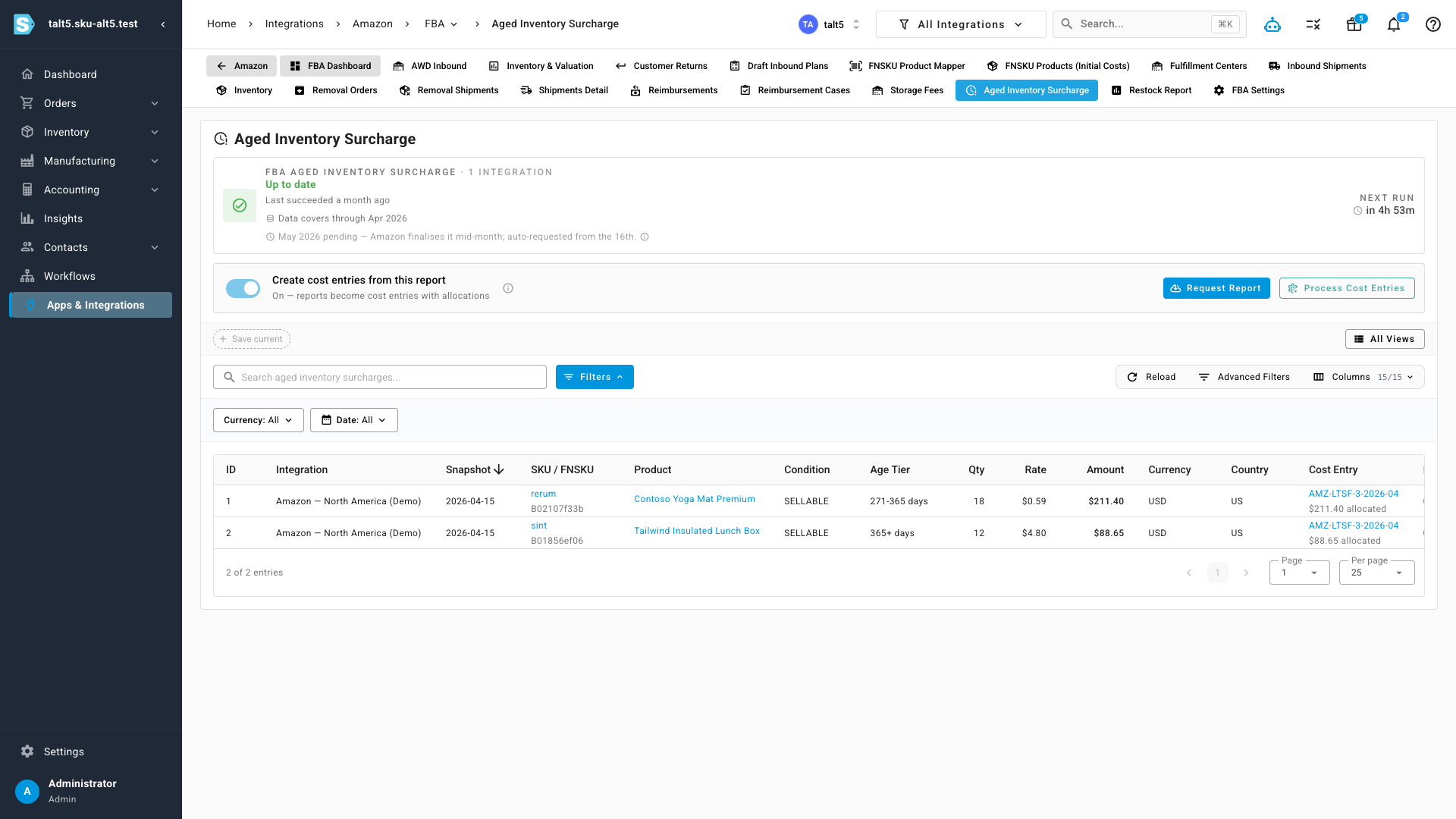Open the talt5 account switcher

click(831, 24)
